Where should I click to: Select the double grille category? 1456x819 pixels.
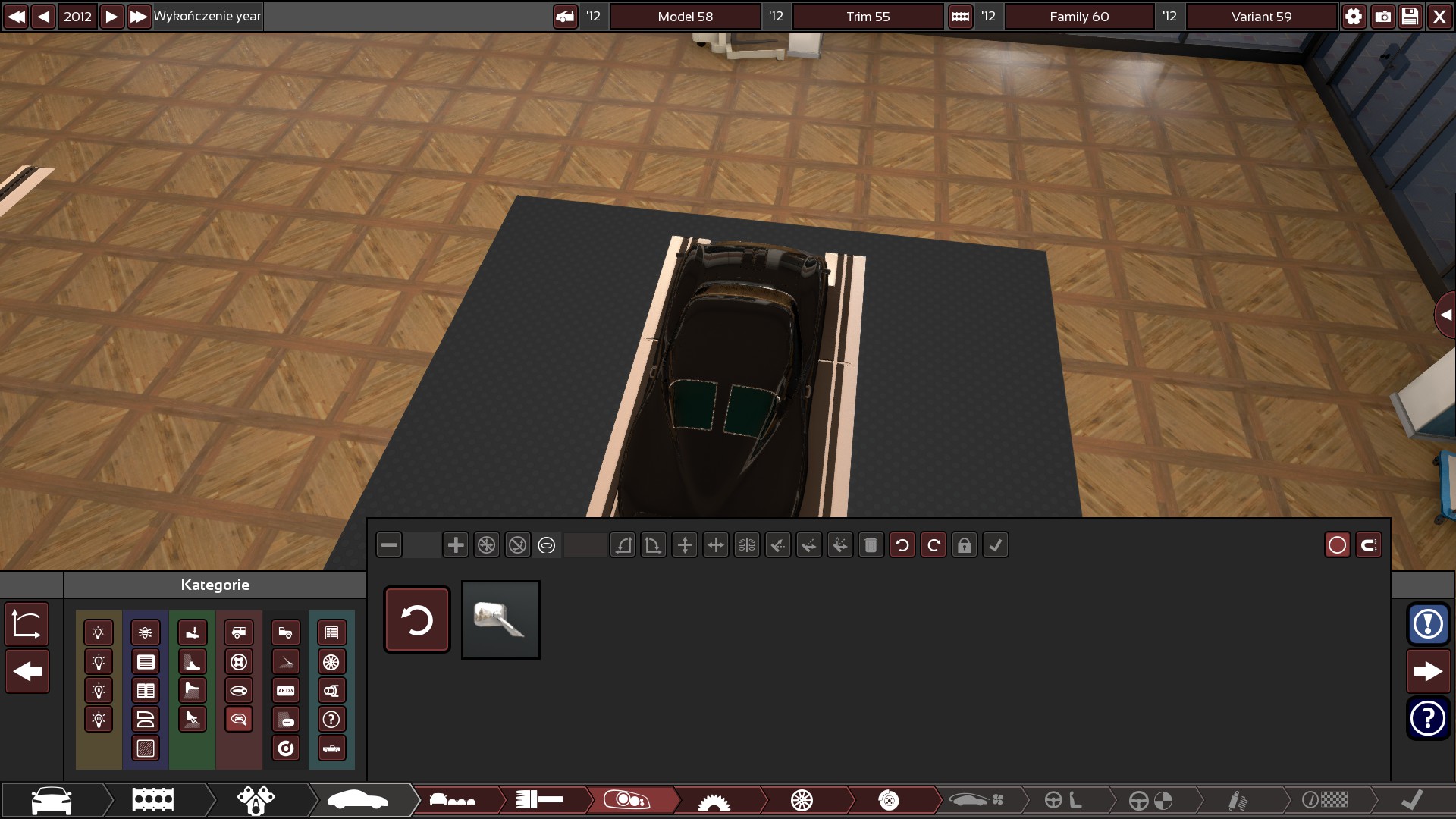[146, 691]
